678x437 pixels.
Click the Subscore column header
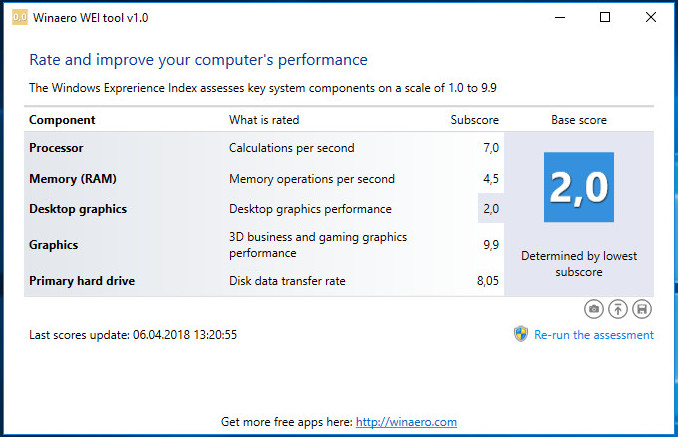474,120
